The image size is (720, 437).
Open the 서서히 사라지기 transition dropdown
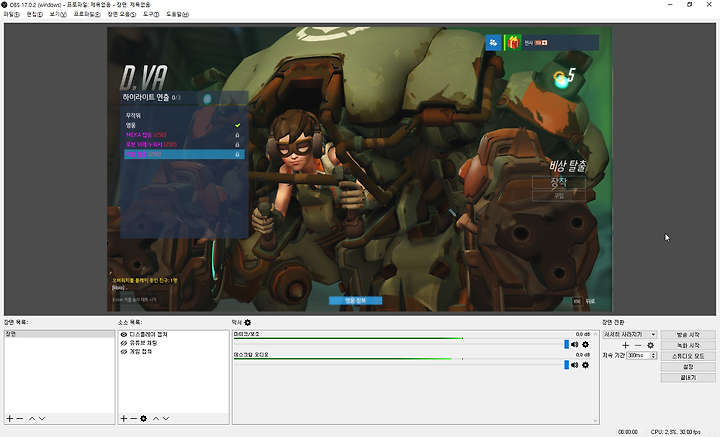click(x=630, y=335)
